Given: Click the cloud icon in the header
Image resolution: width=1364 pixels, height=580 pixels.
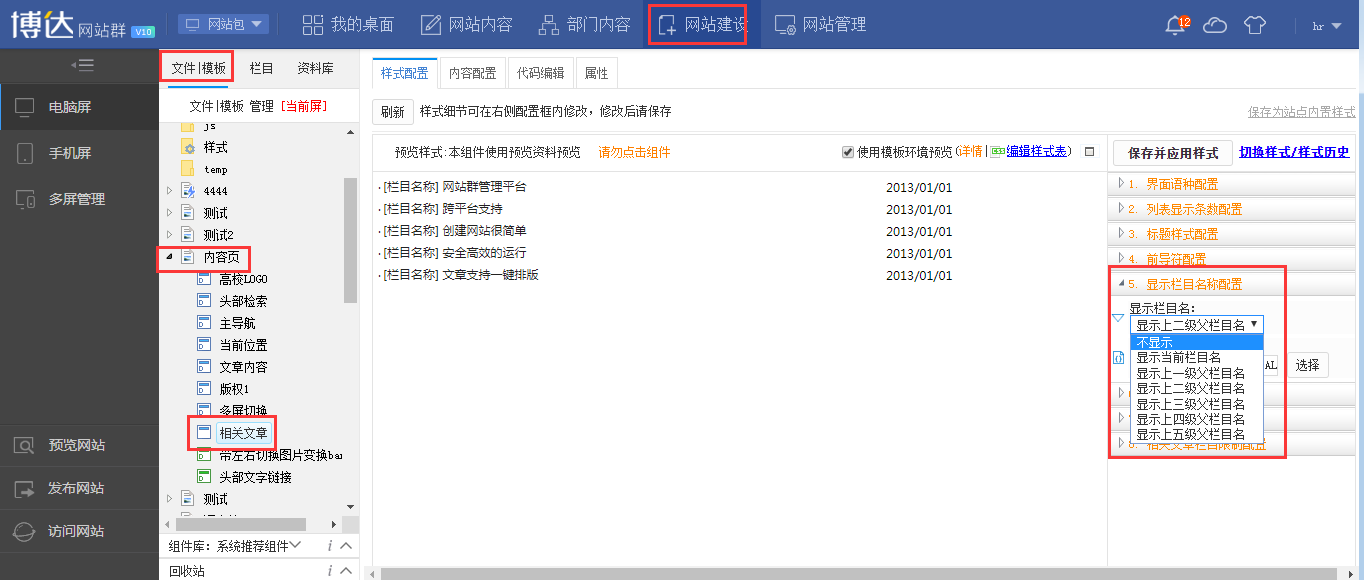Looking at the screenshot, I should 1215,25.
